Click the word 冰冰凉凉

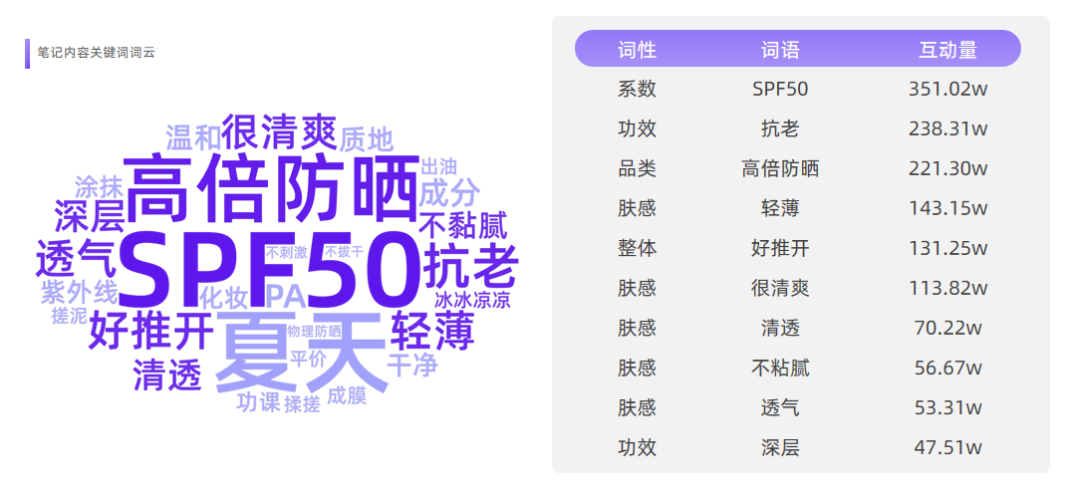point(472,302)
